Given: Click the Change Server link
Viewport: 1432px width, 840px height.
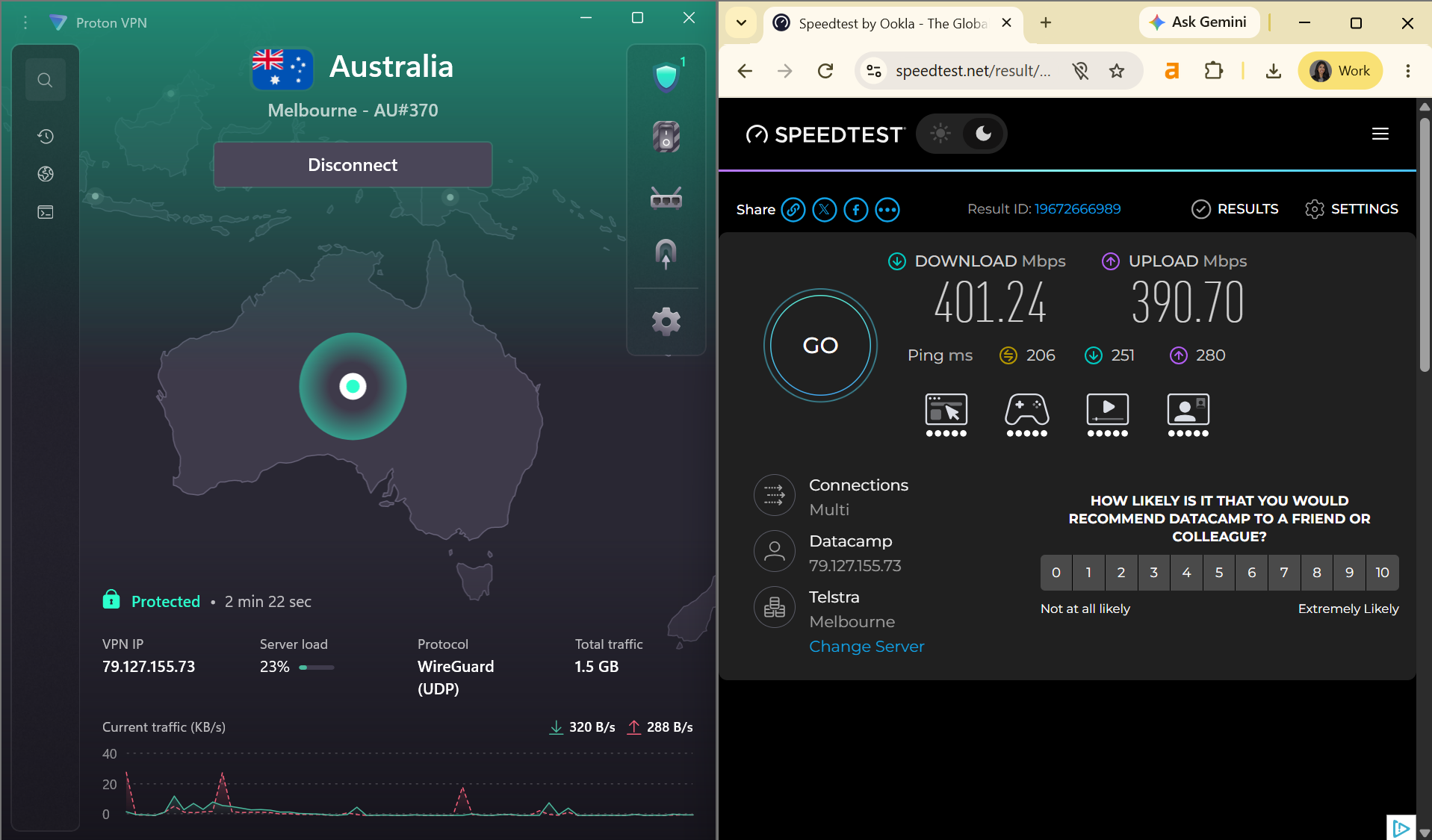Looking at the screenshot, I should (x=867, y=647).
